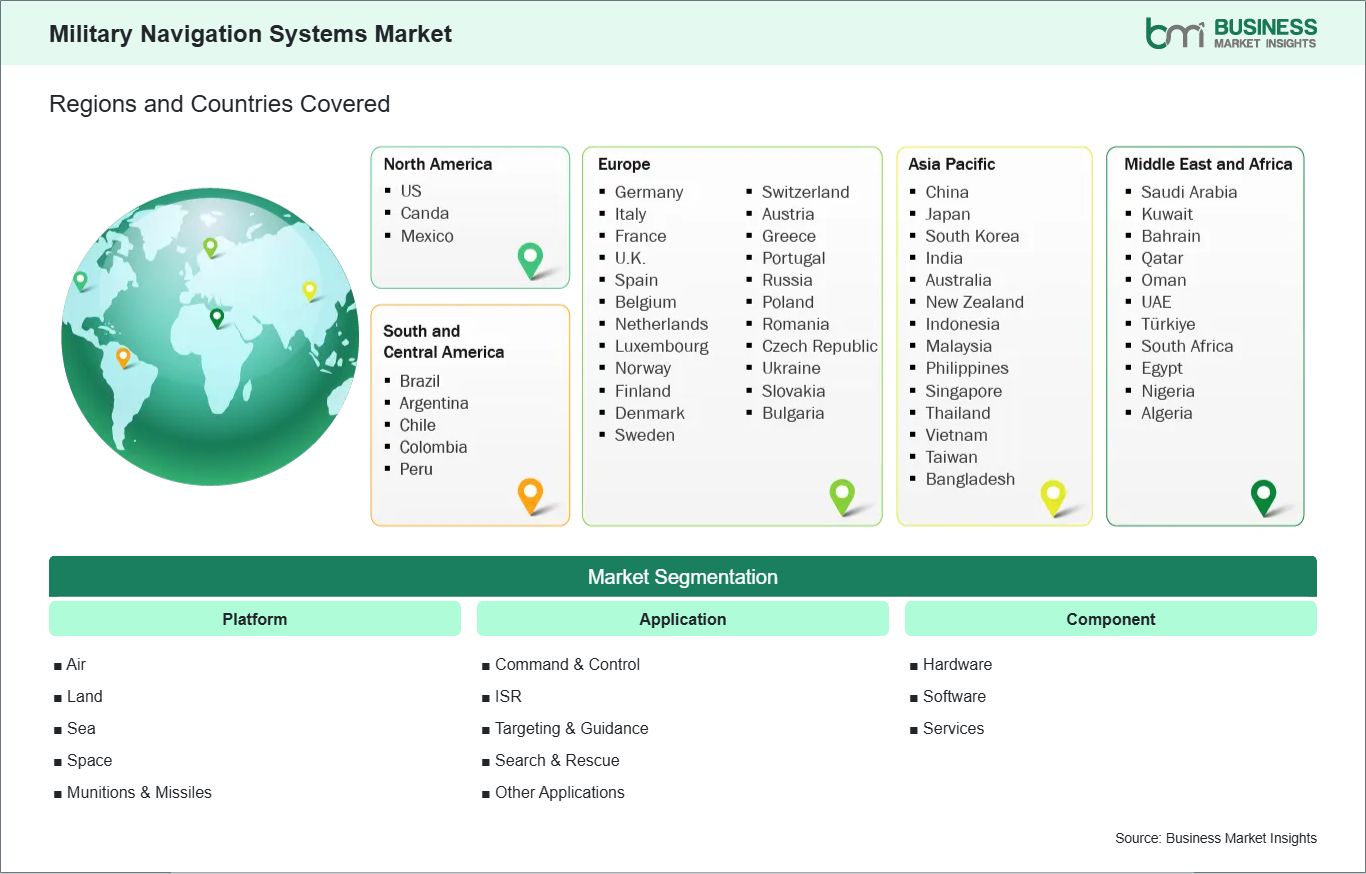Select 'US' in North America list
The width and height of the screenshot is (1366, 874).
[x=411, y=191]
